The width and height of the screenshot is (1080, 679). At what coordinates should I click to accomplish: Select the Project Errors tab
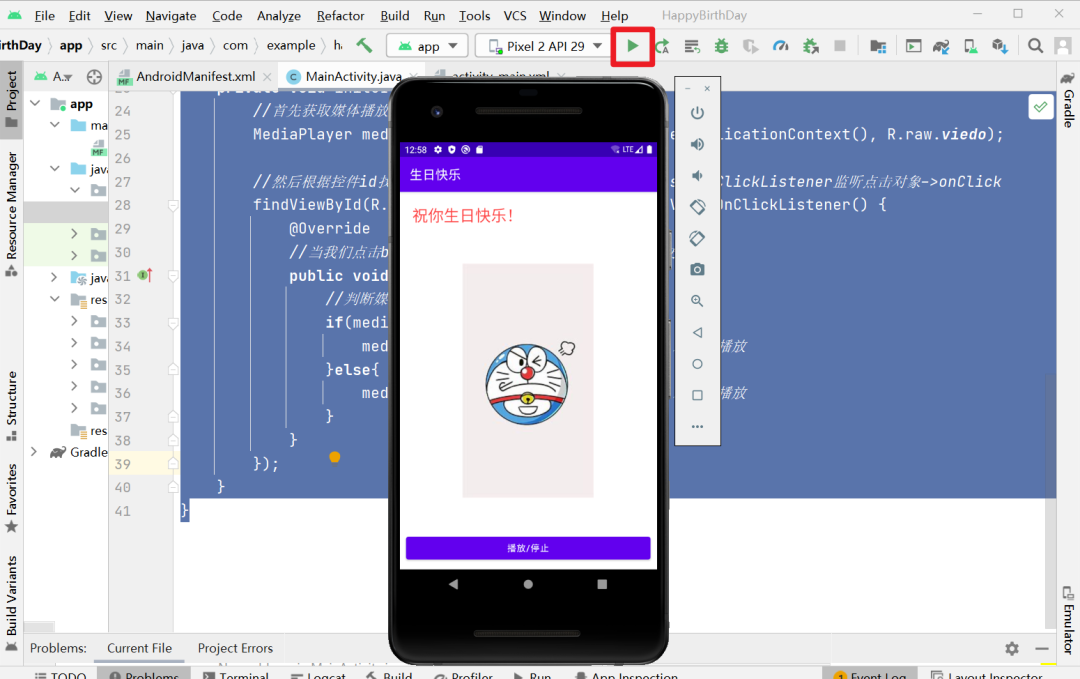pyautogui.click(x=235, y=648)
